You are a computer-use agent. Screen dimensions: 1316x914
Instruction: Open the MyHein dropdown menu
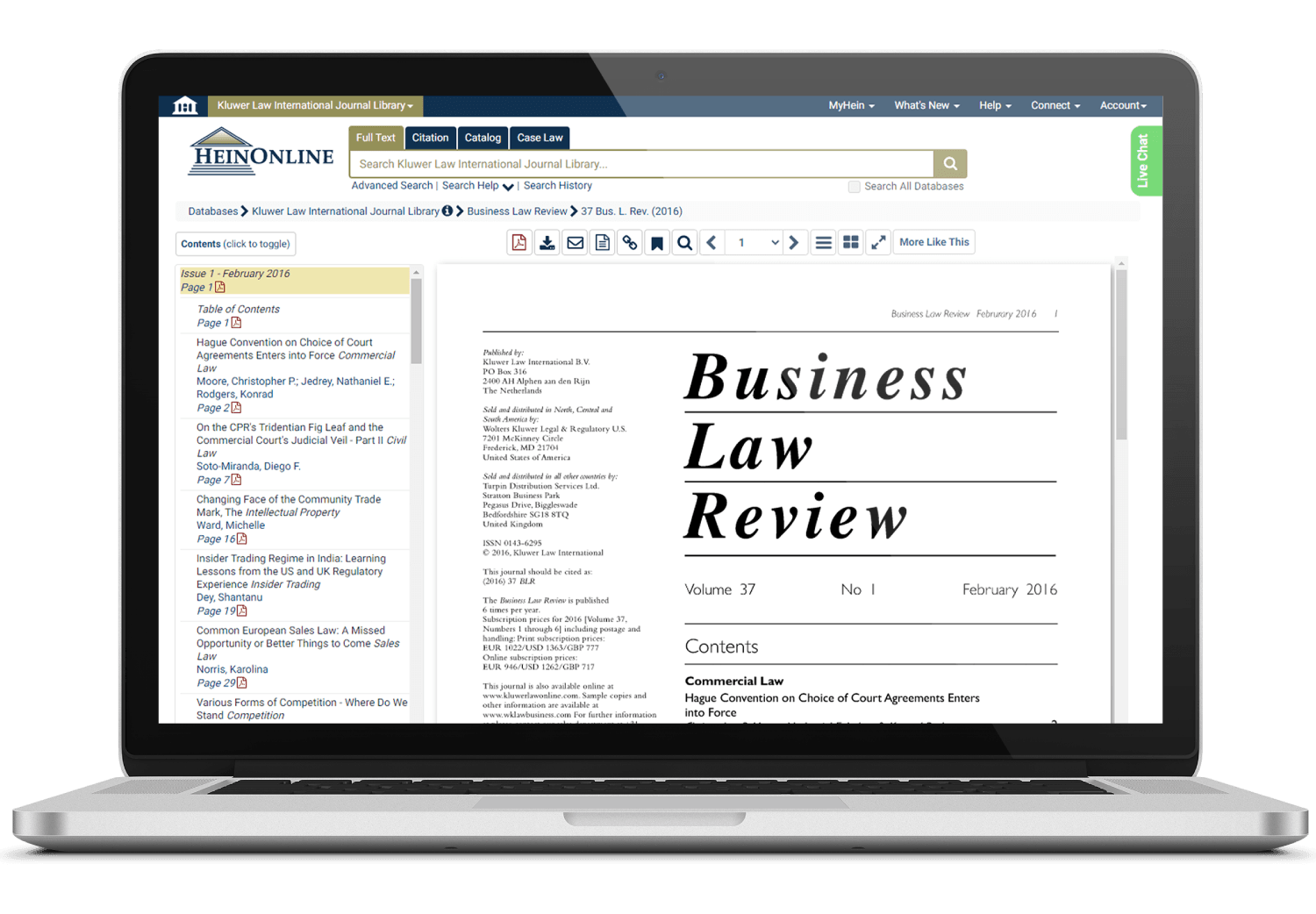click(851, 105)
